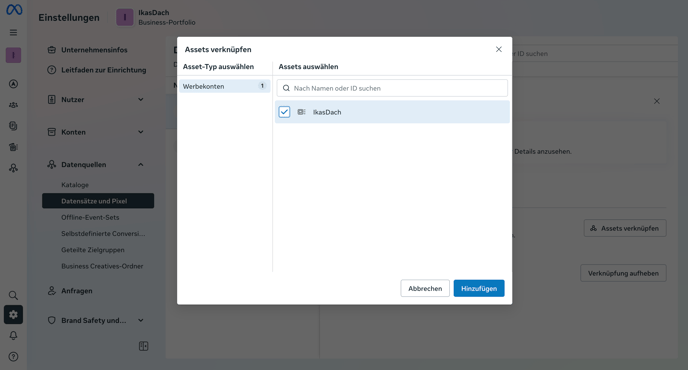Click the Meta logo icon
The width and height of the screenshot is (688, 370).
[14, 9]
